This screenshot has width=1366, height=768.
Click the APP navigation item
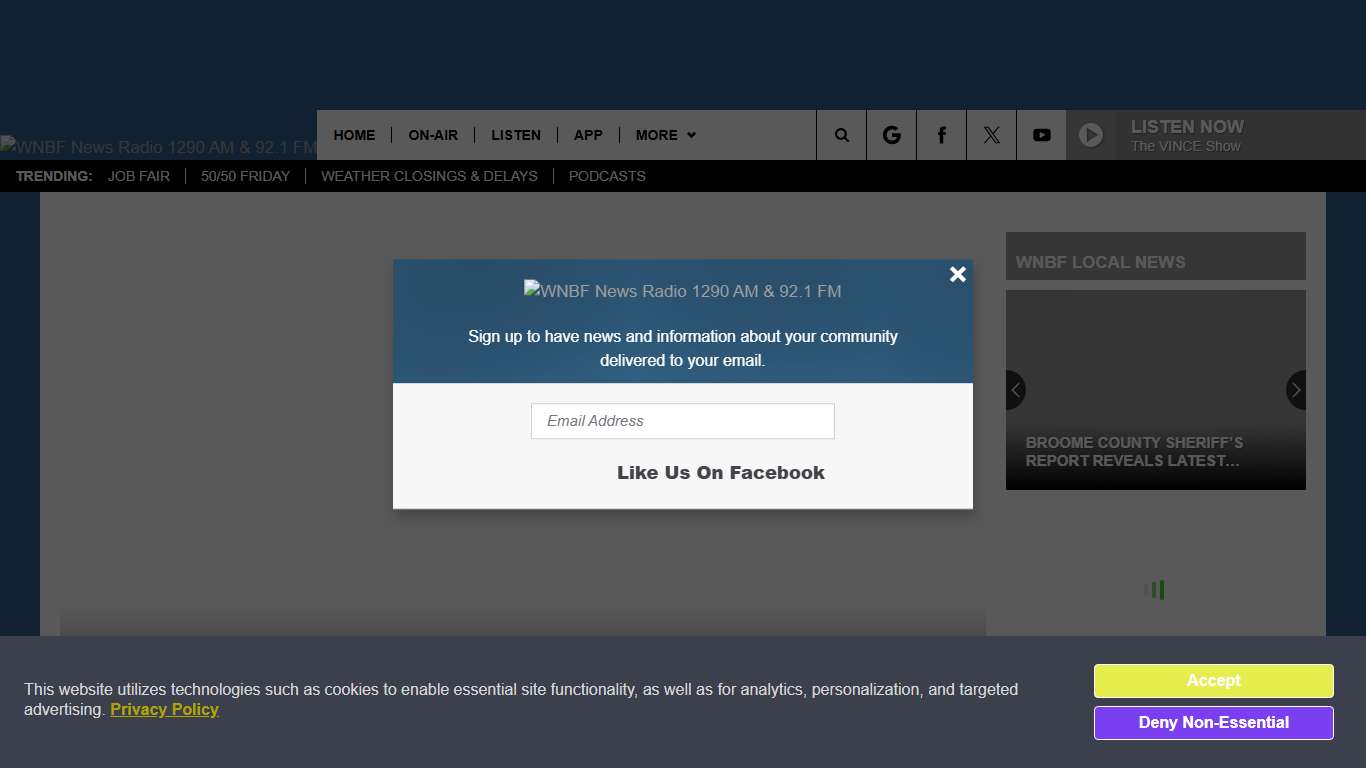tap(588, 135)
